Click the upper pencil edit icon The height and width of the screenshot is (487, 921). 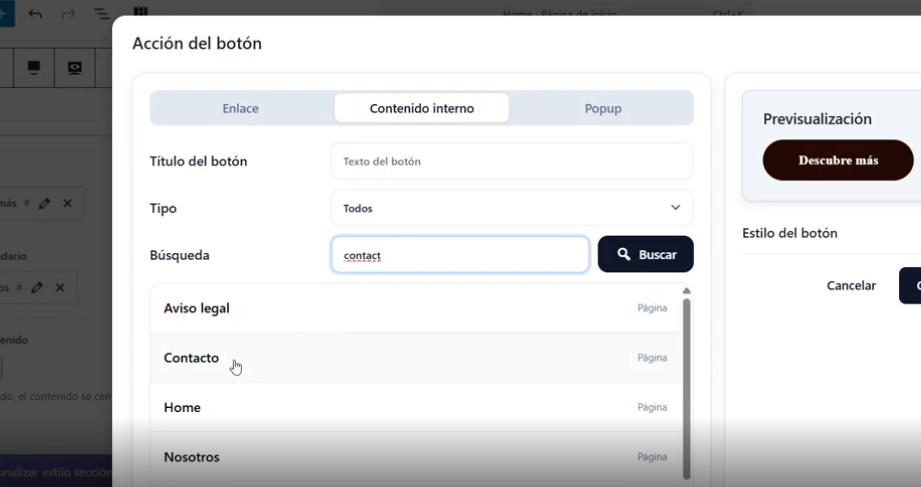coord(44,203)
